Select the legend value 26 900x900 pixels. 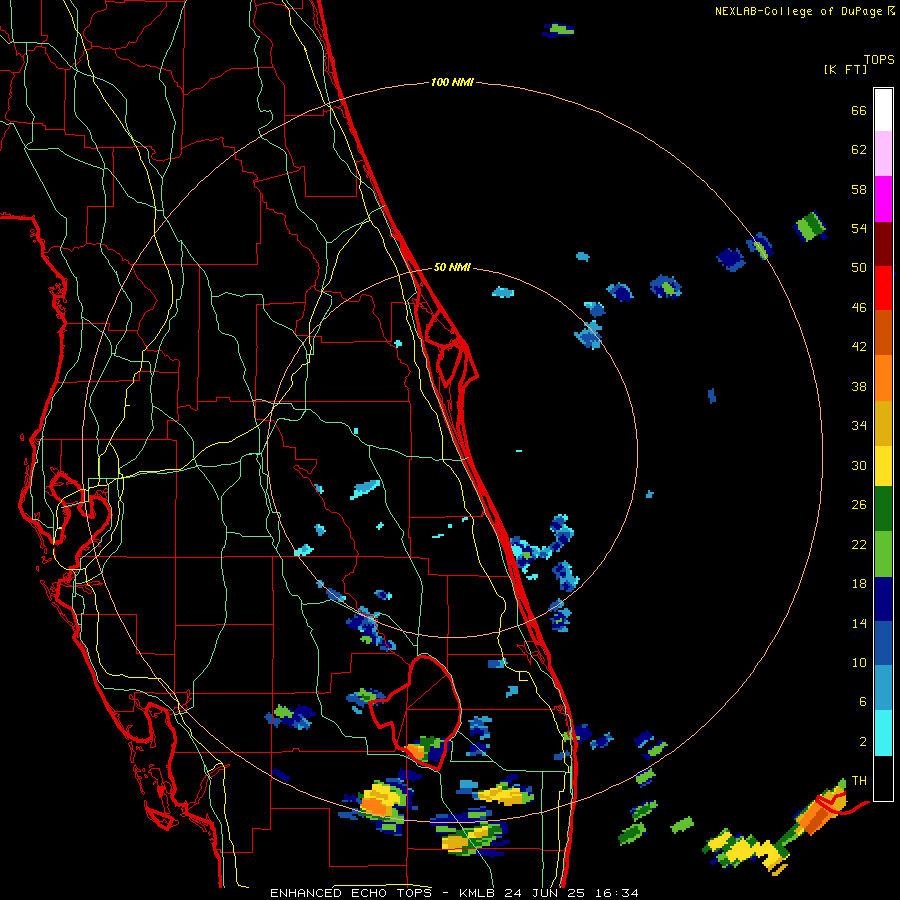(x=859, y=505)
